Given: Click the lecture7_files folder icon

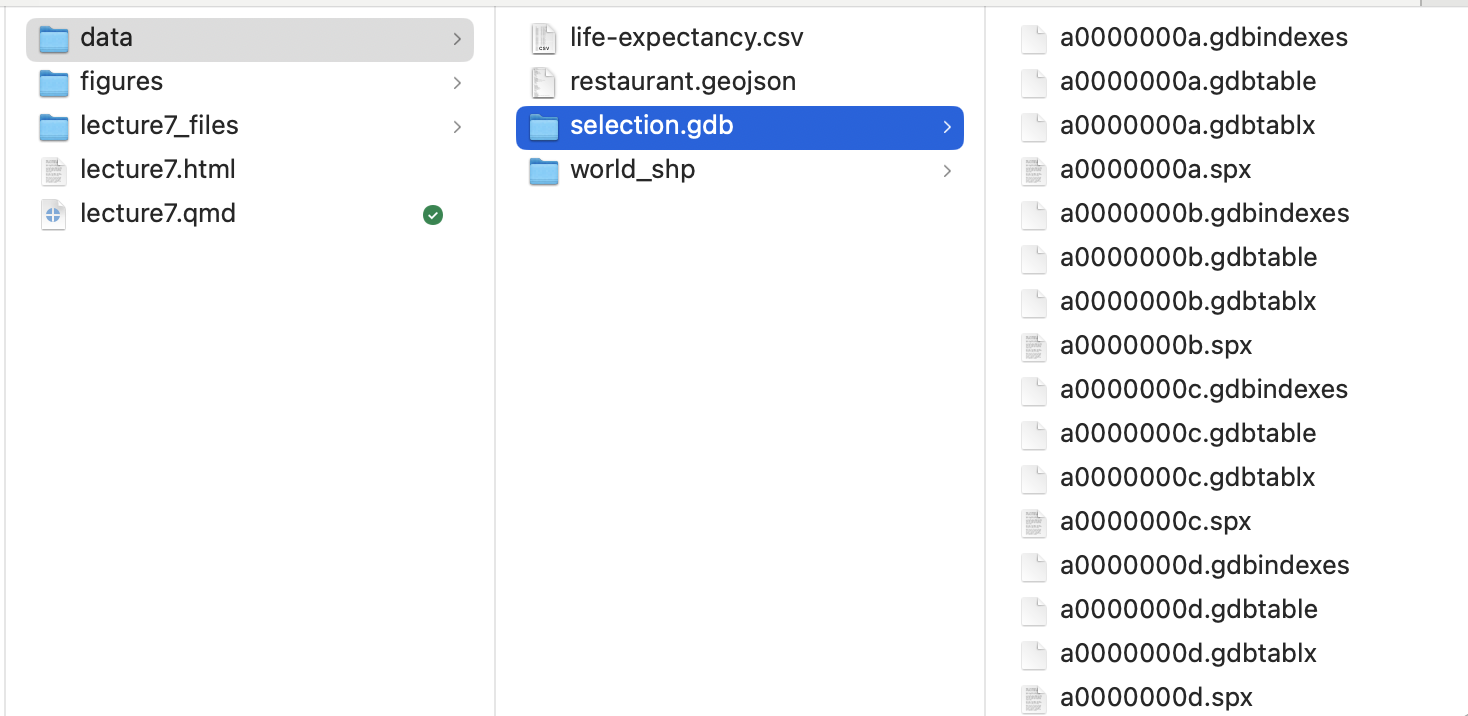Looking at the screenshot, I should coord(53,127).
